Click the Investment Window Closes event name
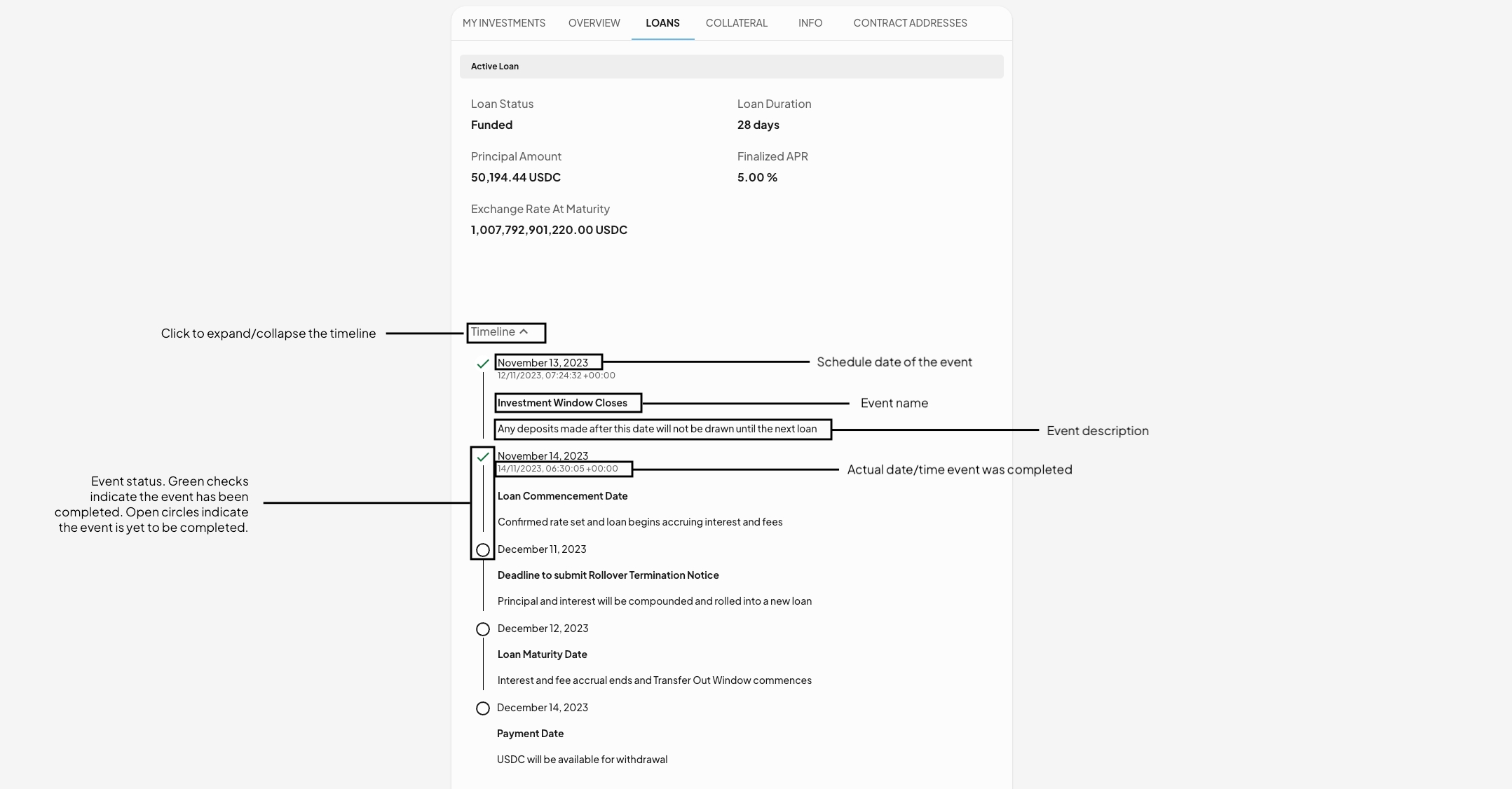Screen dimensions: 1512x789 point(562,403)
